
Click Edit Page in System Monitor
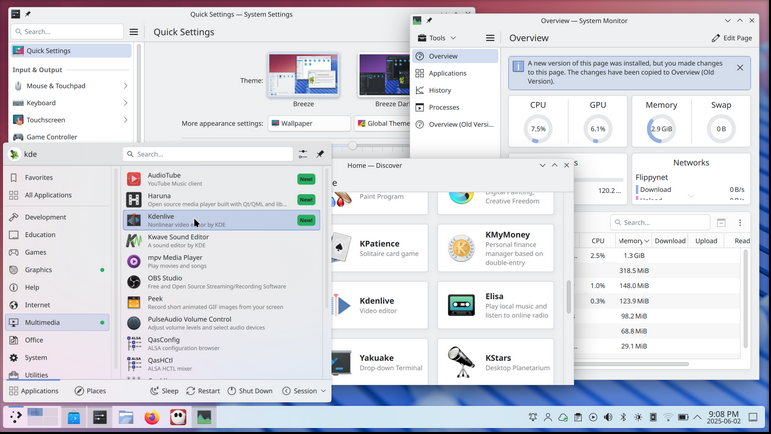[x=732, y=38]
